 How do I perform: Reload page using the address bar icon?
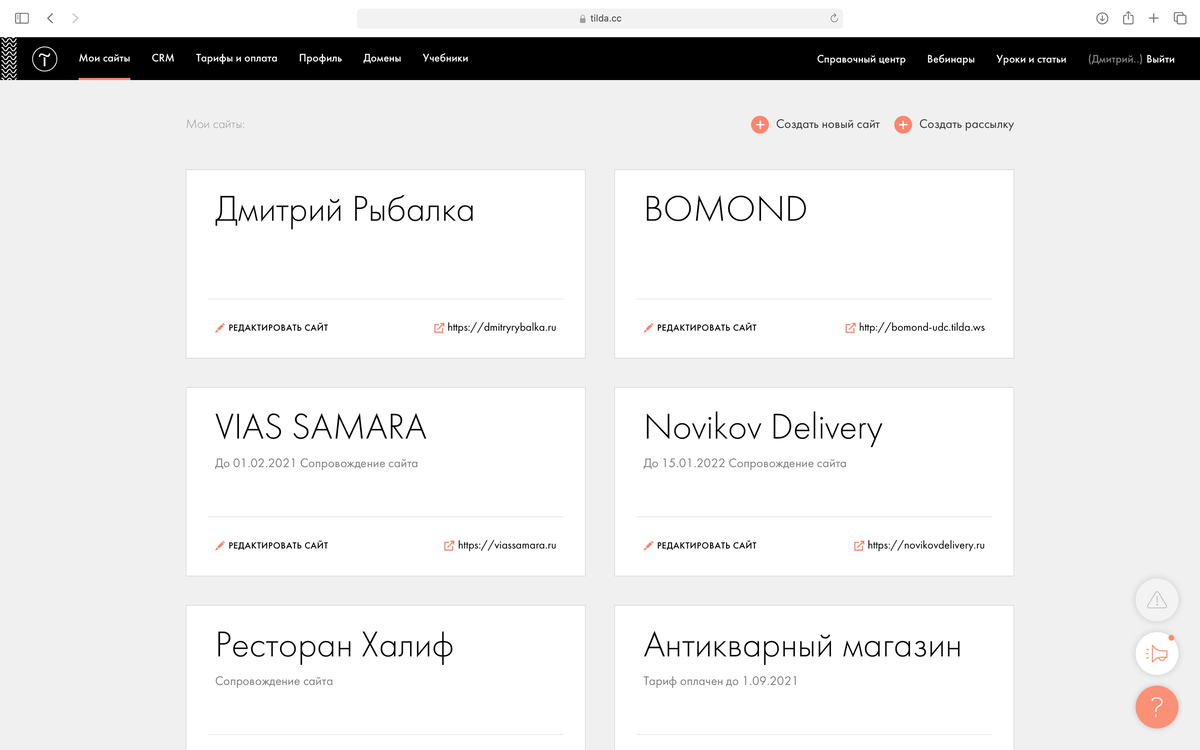tap(833, 18)
